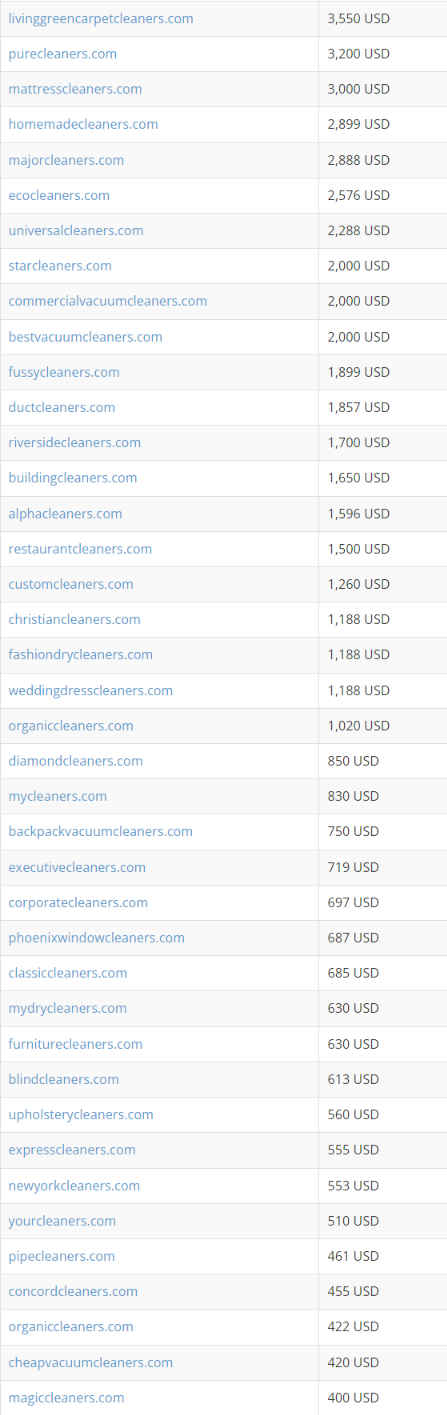Open the mycleaners.com domain link
The width and height of the screenshot is (447, 1415).
(x=58, y=796)
